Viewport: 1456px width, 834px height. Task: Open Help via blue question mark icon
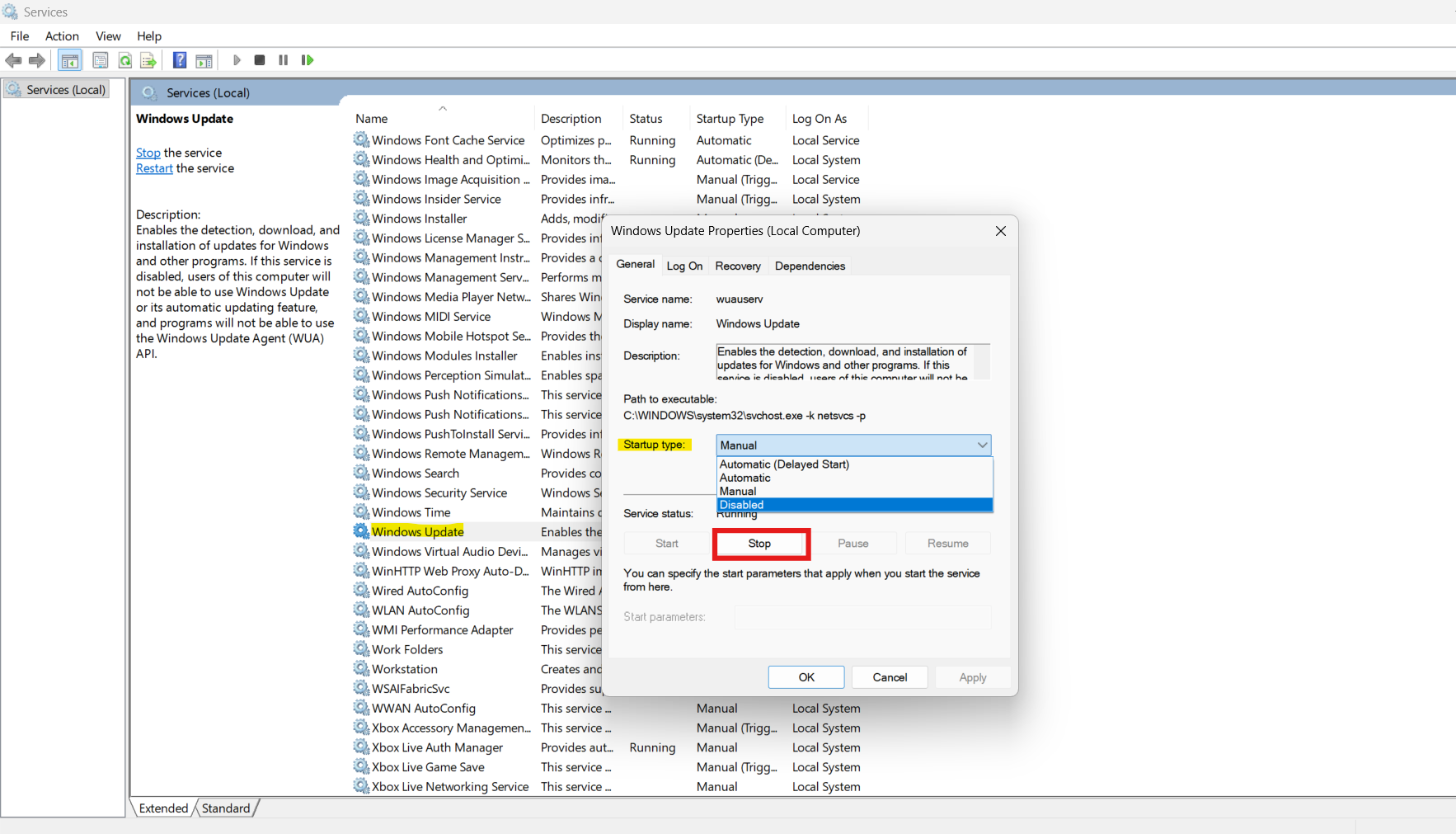pyautogui.click(x=179, y=60)
